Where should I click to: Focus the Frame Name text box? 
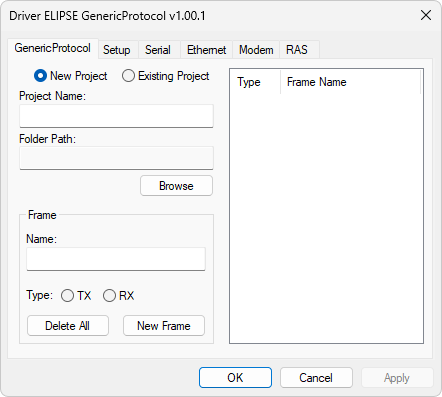116,259
